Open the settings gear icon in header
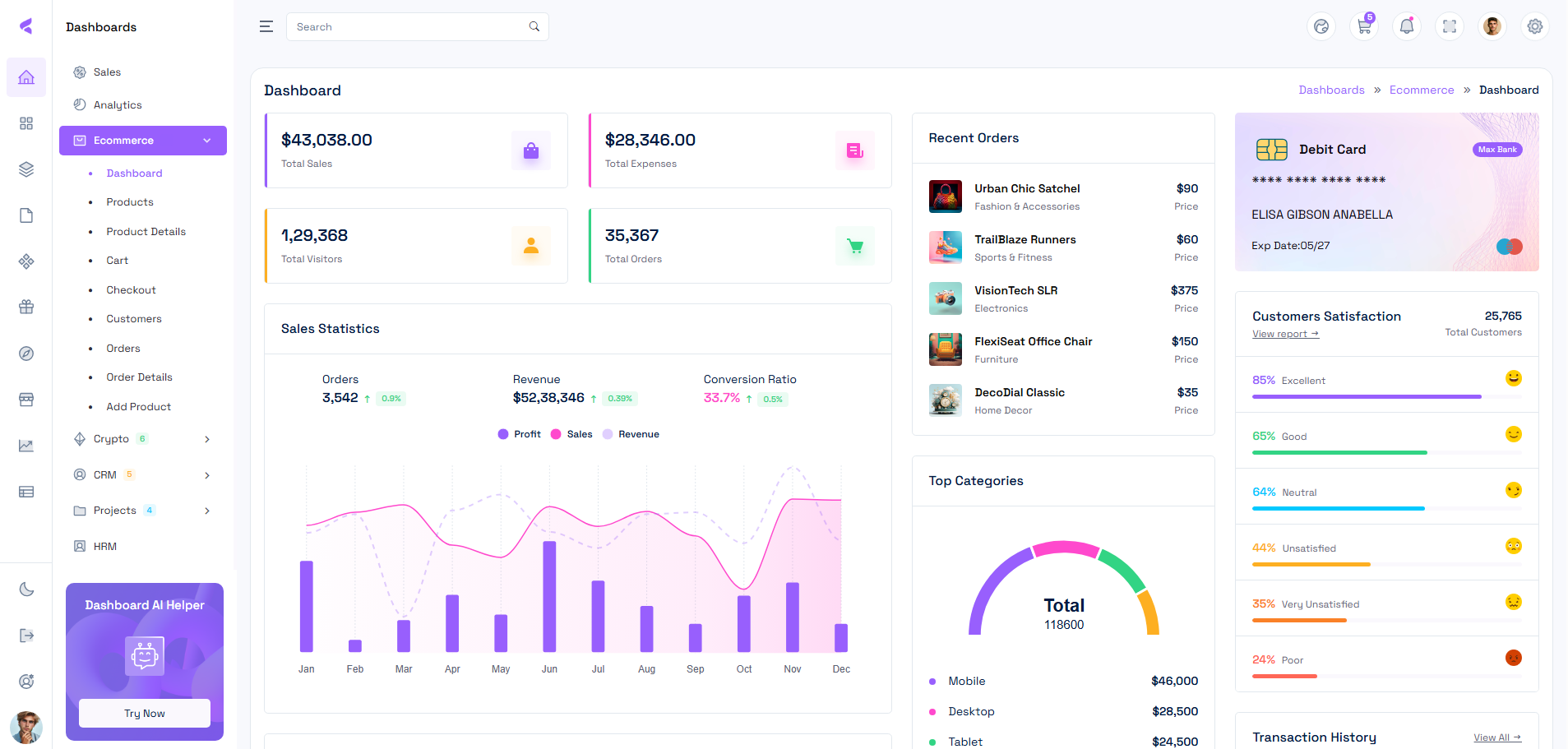 point(1535,26)
